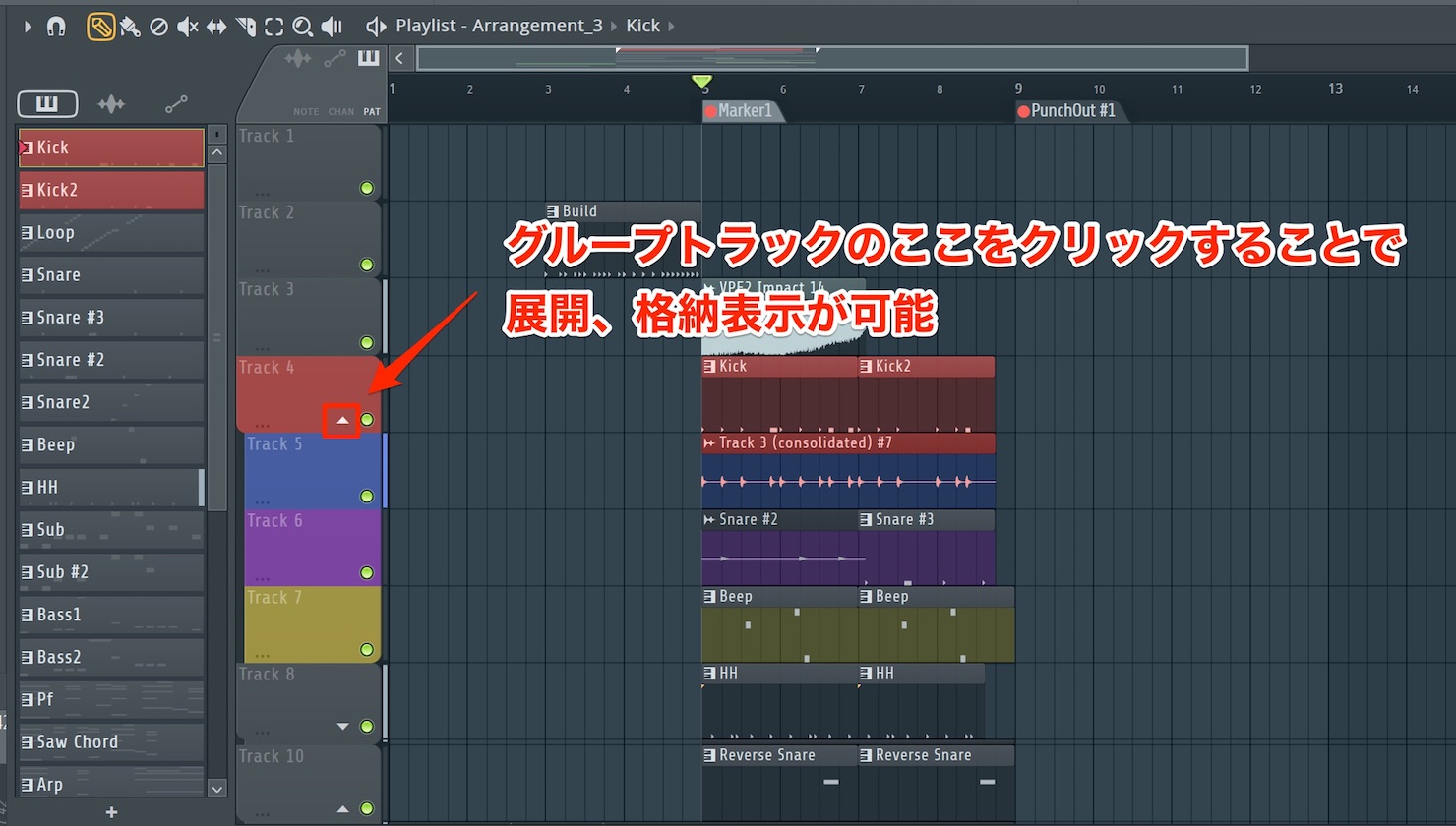The height and width of the screenshot is (826, 1456).
Task: Select the Delete tool
Action: [x=158, y=27]
